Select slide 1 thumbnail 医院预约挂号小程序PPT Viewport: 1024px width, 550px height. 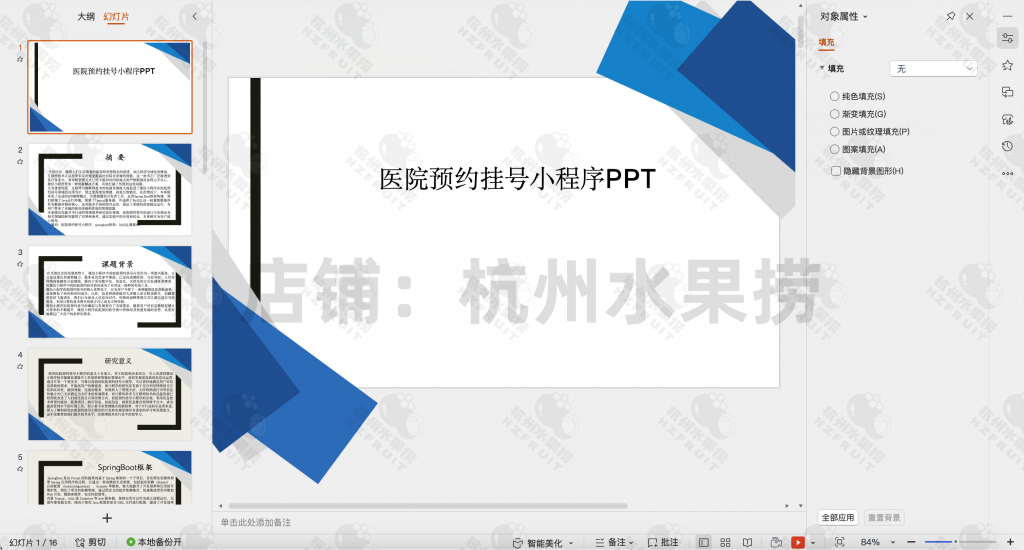110,87
